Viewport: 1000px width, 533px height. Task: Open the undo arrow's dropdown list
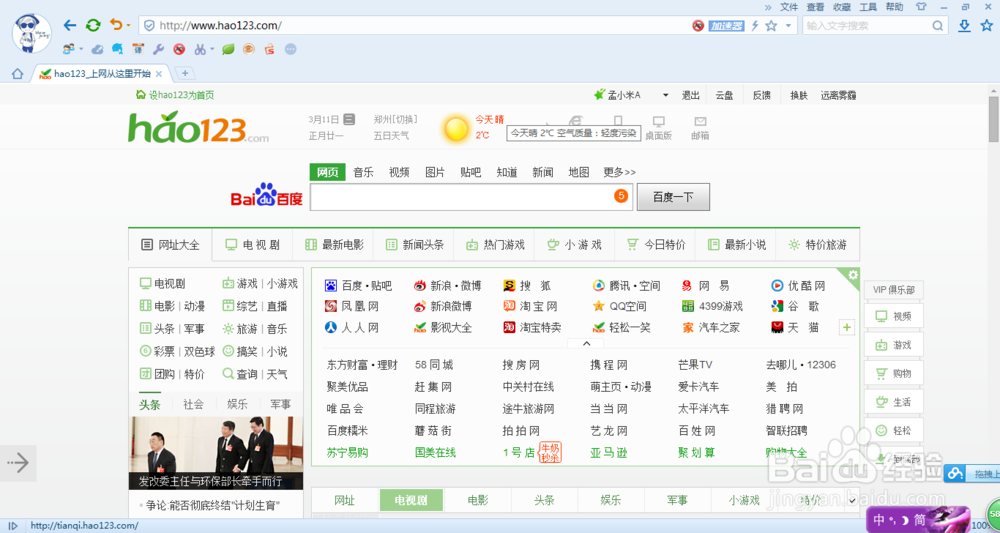(x=128, y=26)
